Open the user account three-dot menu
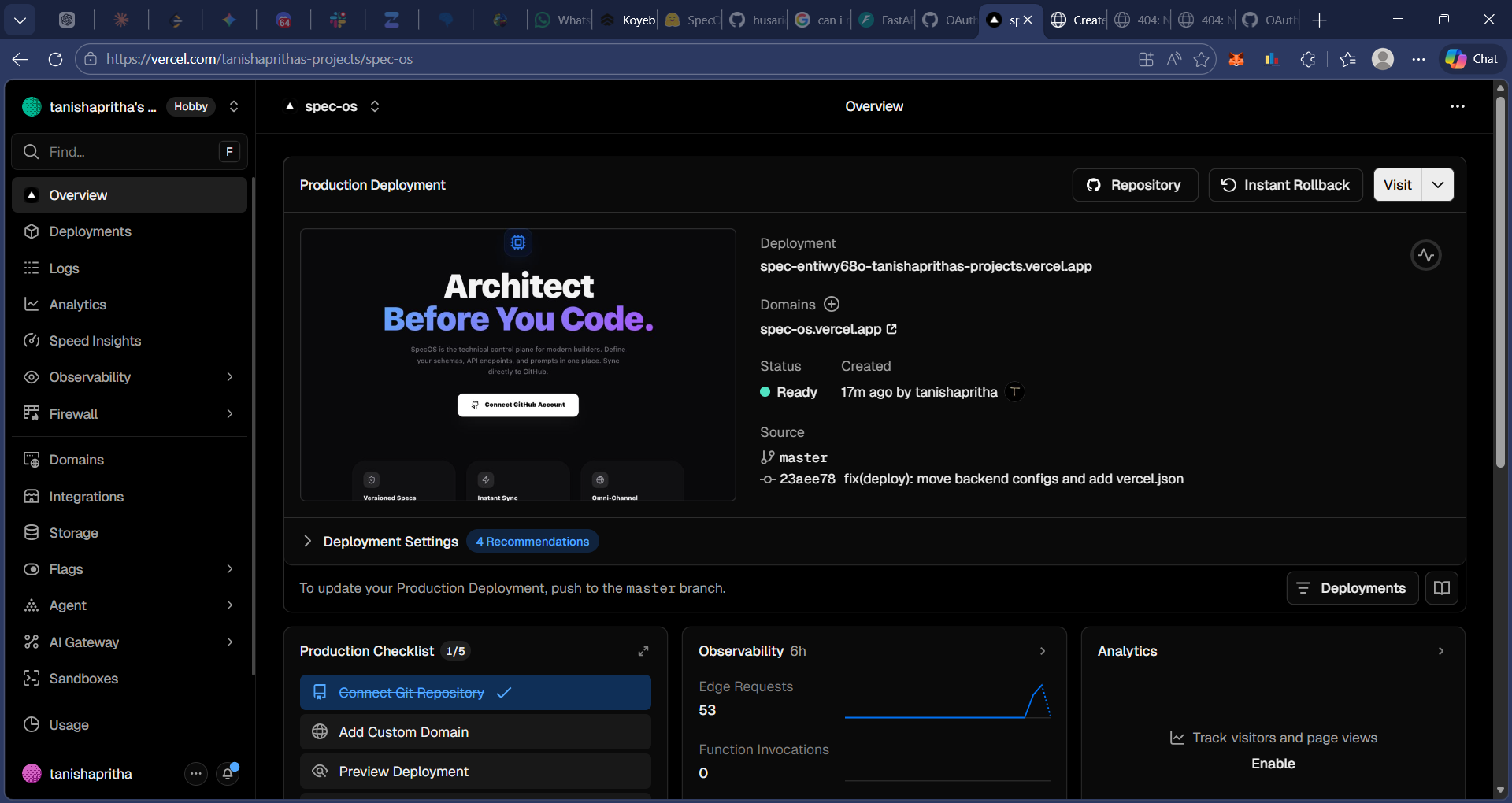 (x=196, y=774)
